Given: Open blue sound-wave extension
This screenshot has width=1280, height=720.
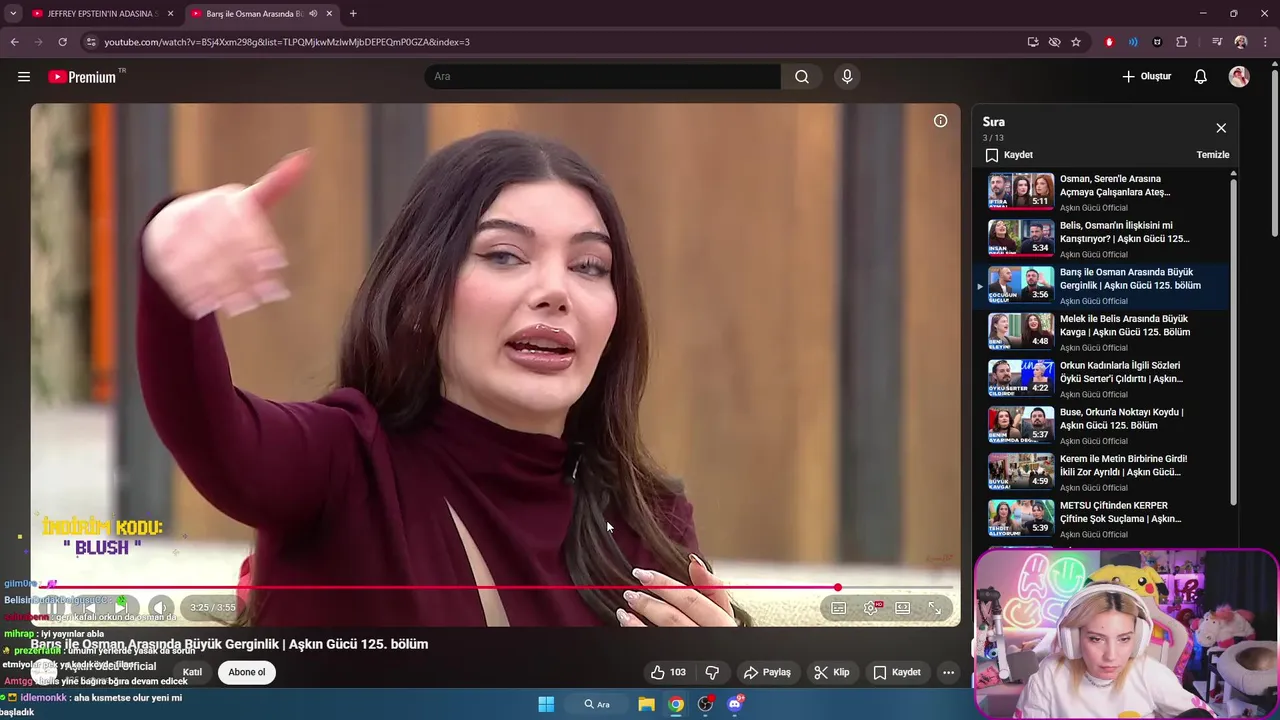Looking at the screenshot, I should 1133,42.
